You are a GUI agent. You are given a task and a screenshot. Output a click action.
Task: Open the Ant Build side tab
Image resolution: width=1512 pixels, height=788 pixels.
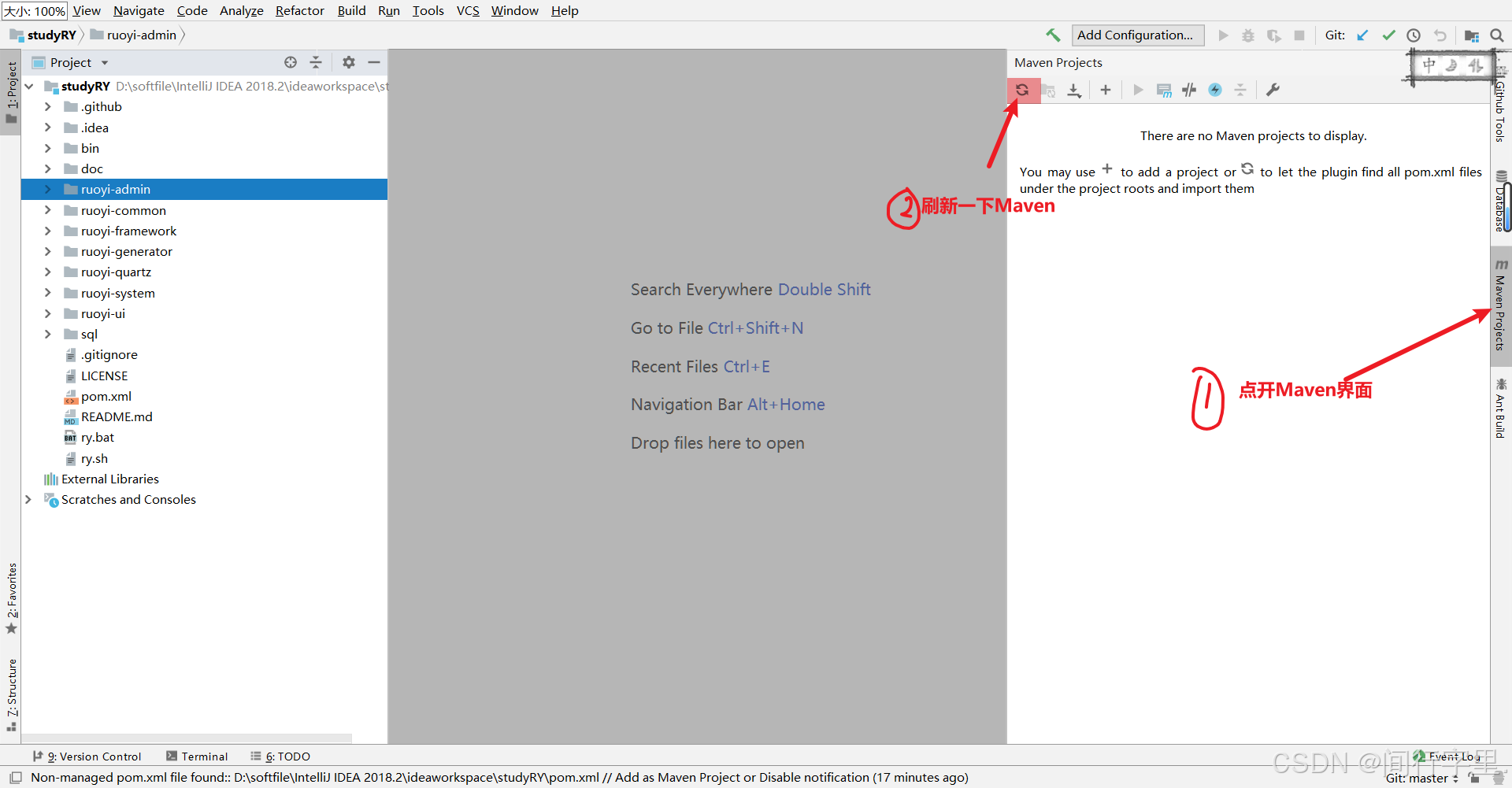pos(1501,408)
